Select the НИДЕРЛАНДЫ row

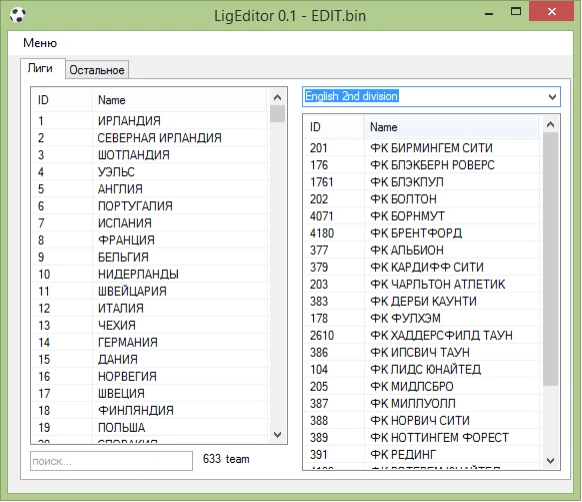tap(150, 274)
